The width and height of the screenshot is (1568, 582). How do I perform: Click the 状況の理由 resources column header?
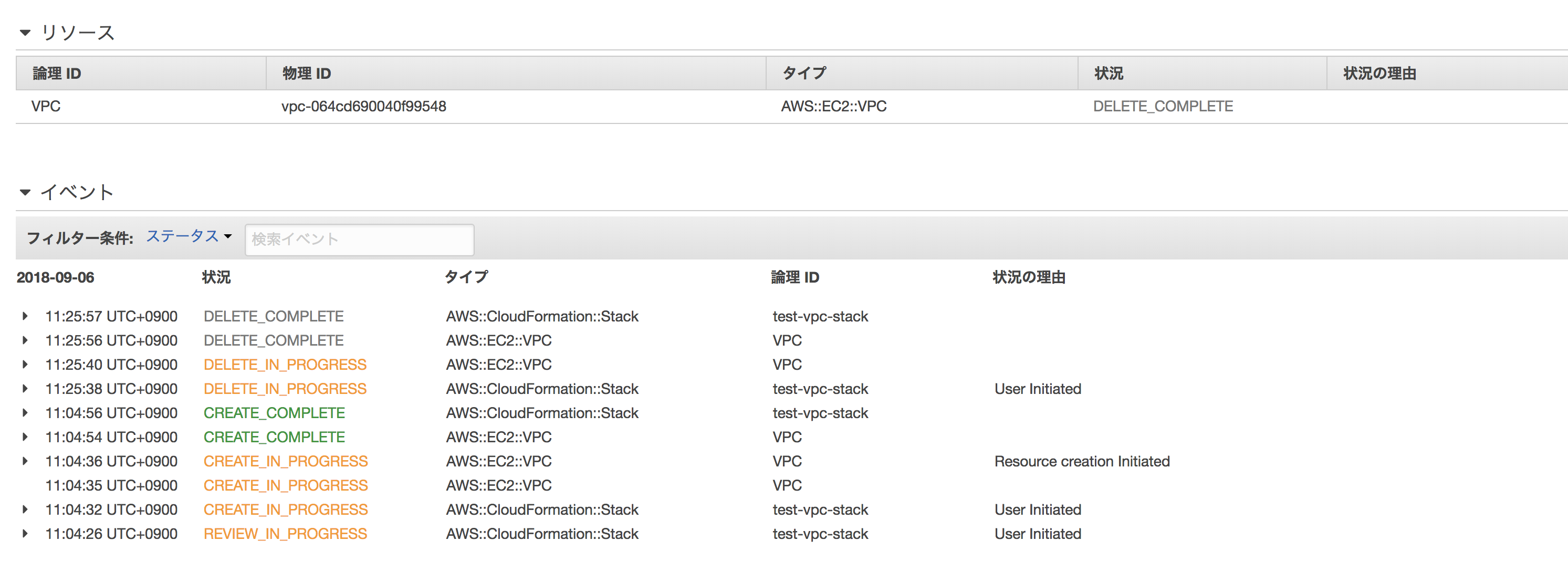pos(1379,74)
